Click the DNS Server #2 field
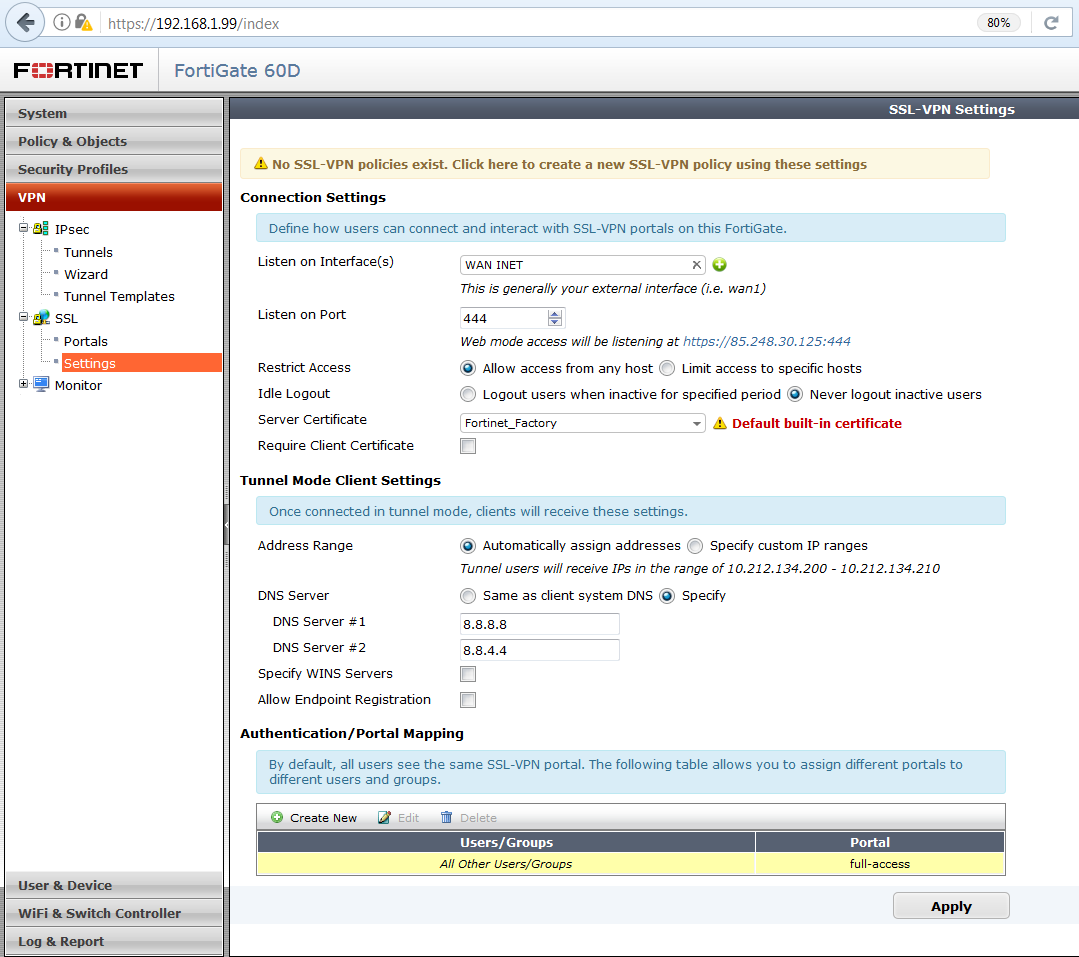This screenshot has height=957, width=1079. click(x=540, y=650)
